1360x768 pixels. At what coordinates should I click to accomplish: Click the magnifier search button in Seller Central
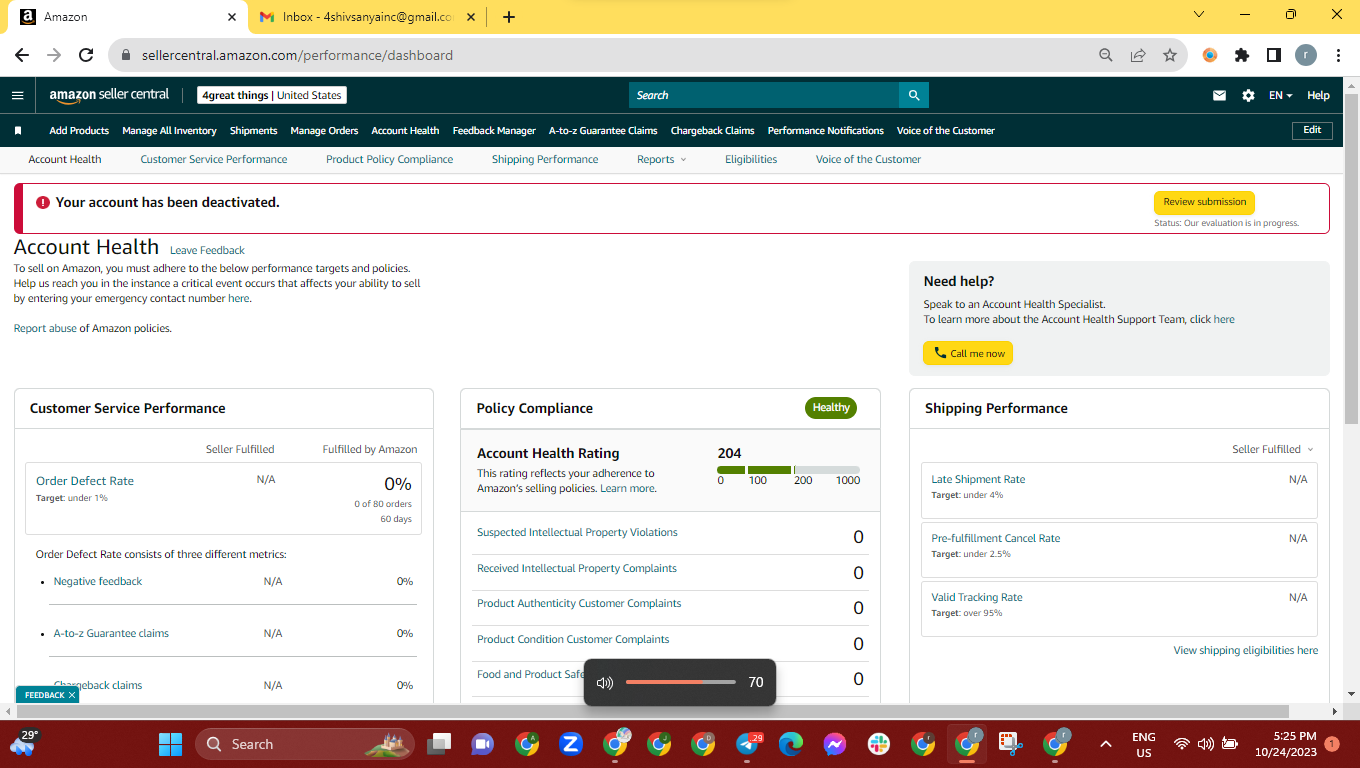click(x=914, y=95)
